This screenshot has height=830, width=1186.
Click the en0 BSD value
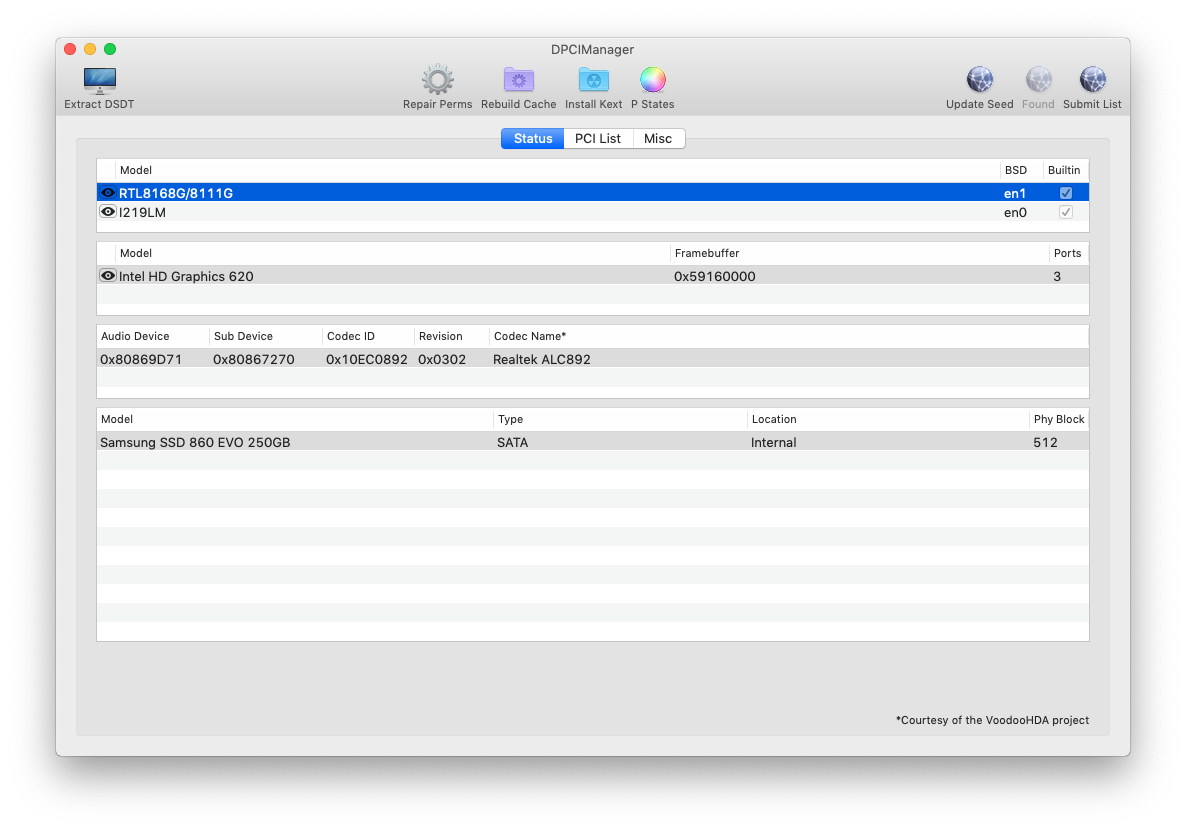pos(1014,213)
